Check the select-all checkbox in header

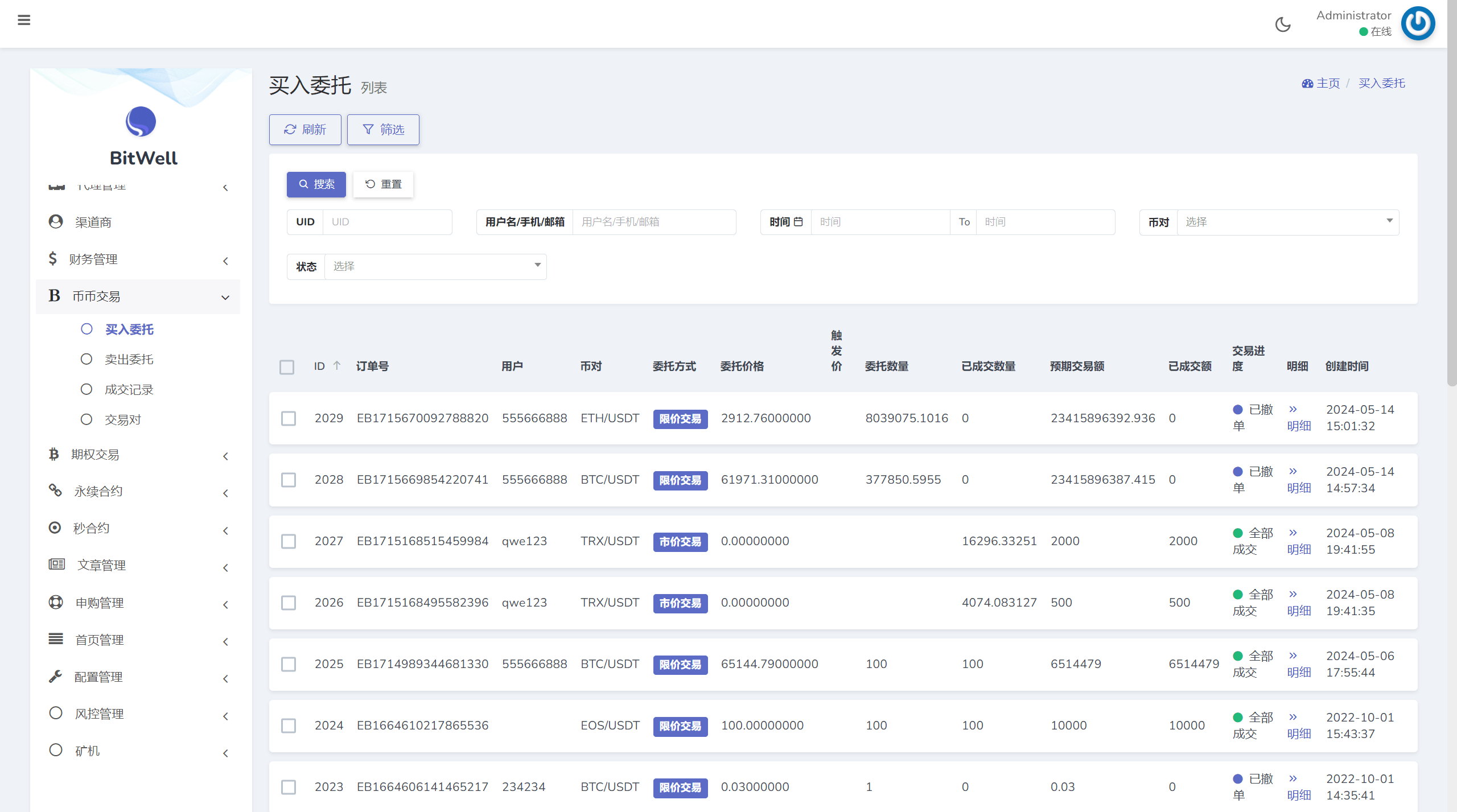(287, 367)
